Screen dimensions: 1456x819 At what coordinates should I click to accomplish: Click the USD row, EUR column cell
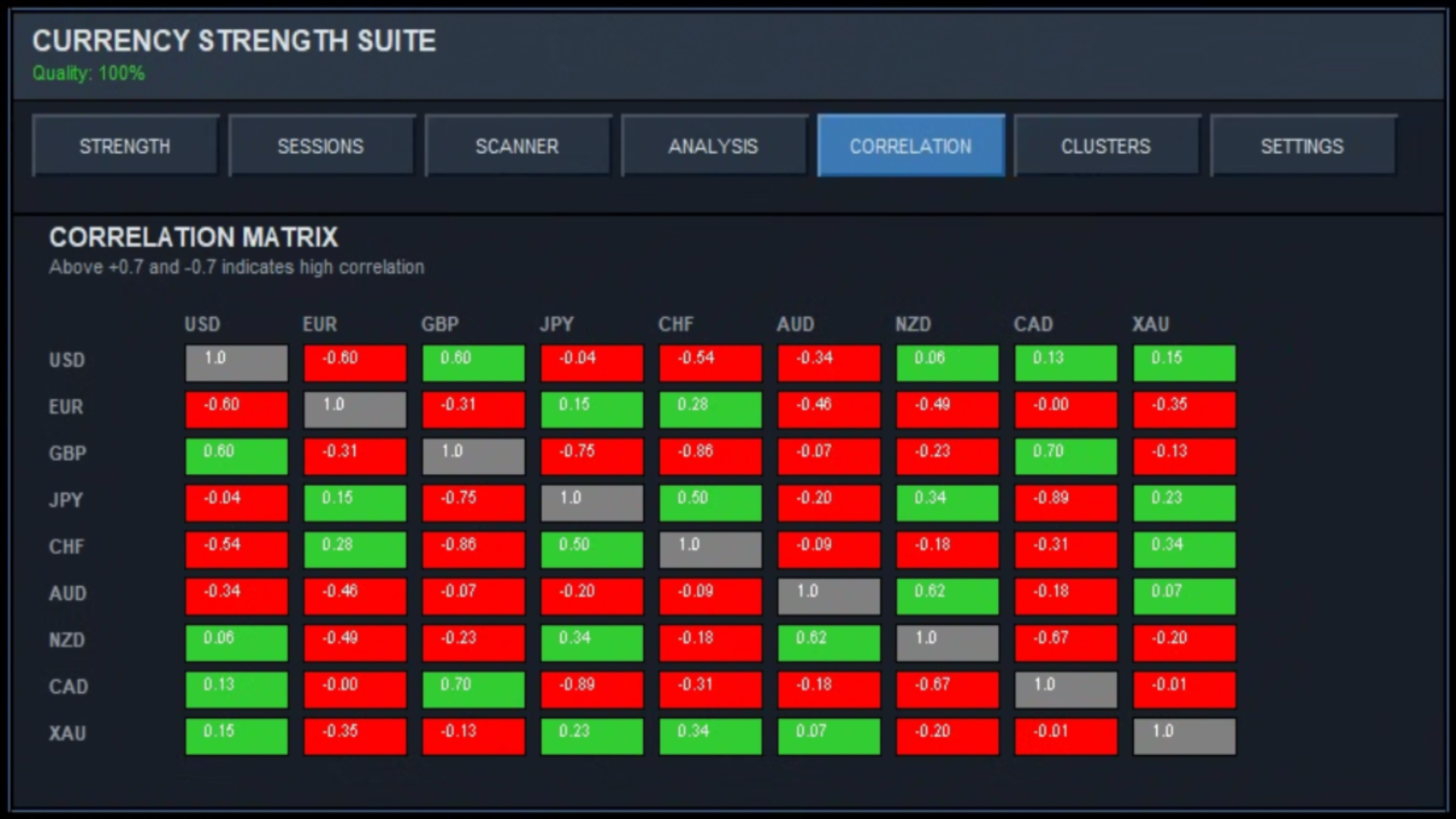(x=355, y=362)
